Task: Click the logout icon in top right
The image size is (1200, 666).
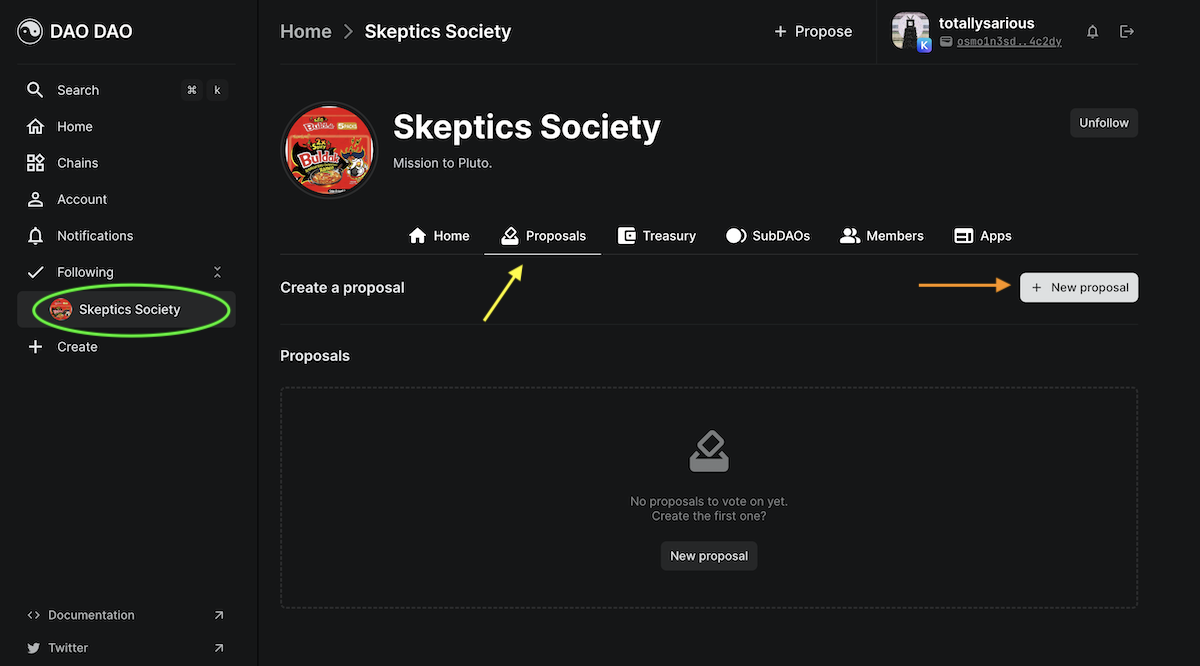Action: (1127, 32)
